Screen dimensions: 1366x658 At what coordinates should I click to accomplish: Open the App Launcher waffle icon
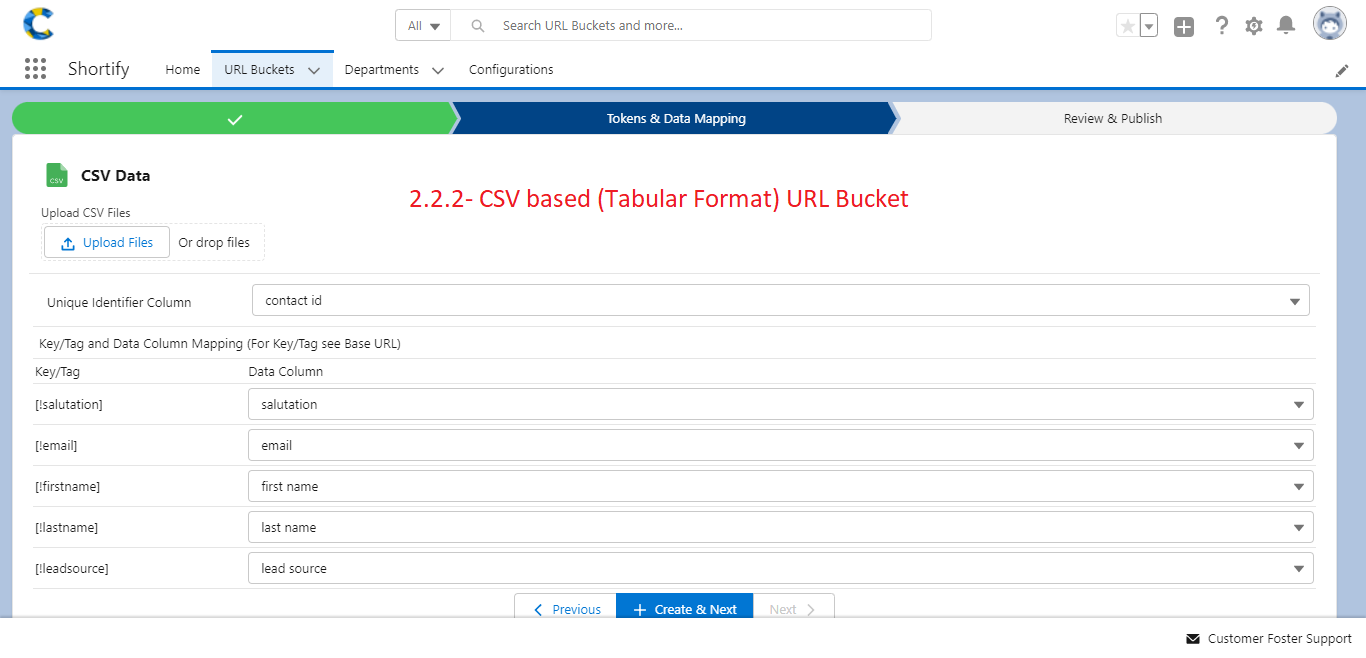[36, 68]
